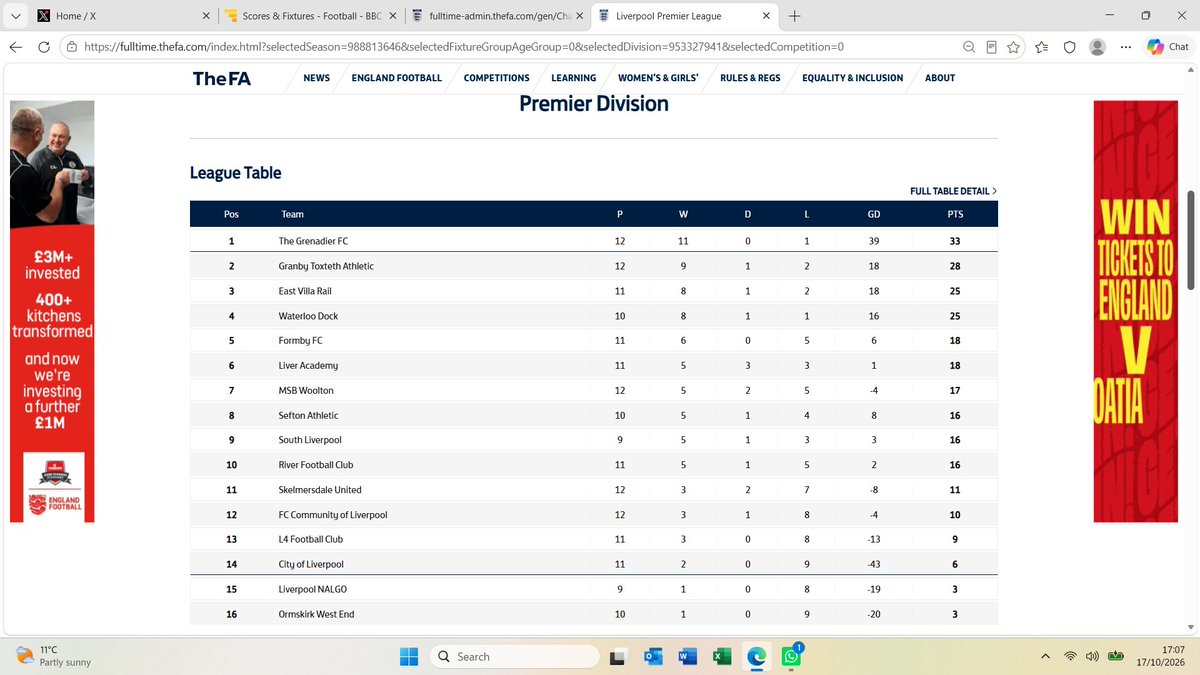Click 'Waterloo Dock' team name

click(x=309, y=316)
